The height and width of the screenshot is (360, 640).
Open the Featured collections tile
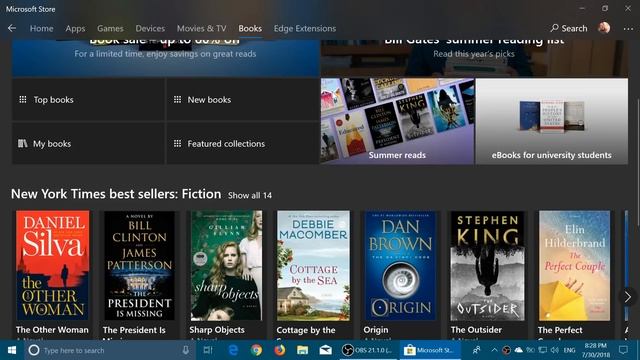[x=242, y=144]
